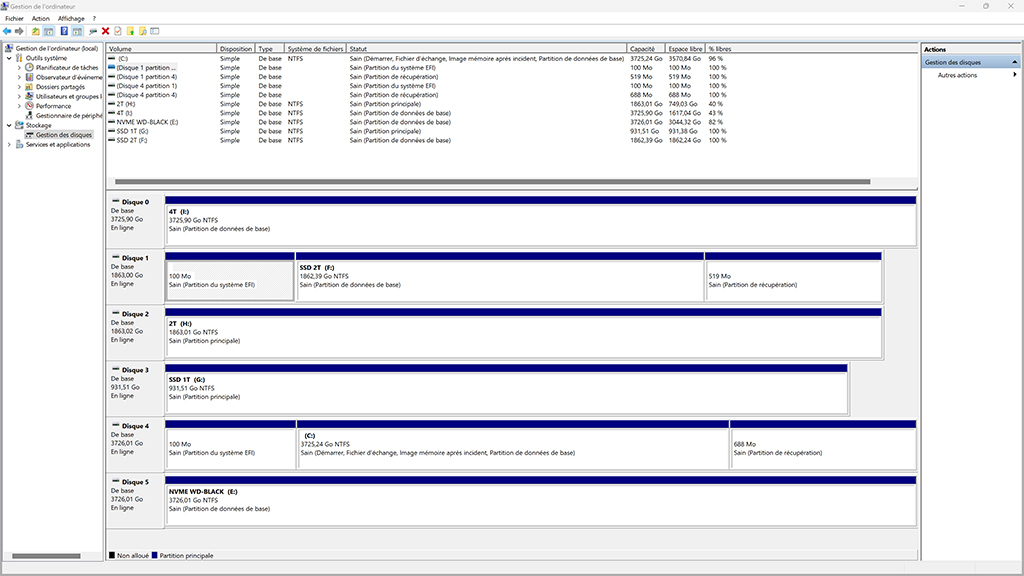1024x576 pixels.
Task: Select Gestion des disques in tree
Action: pyautogui.click(x=63, y=135)
